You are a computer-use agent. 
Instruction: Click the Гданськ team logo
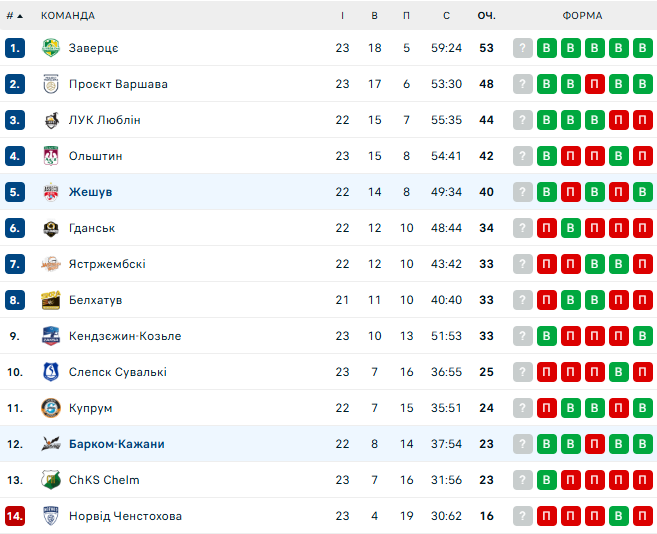51,228
